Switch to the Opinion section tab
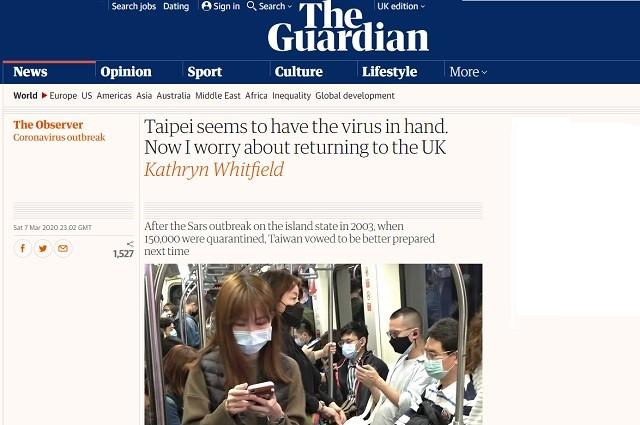Image resolution: width=640 pixels, height=425 pixels. [126, 72]
